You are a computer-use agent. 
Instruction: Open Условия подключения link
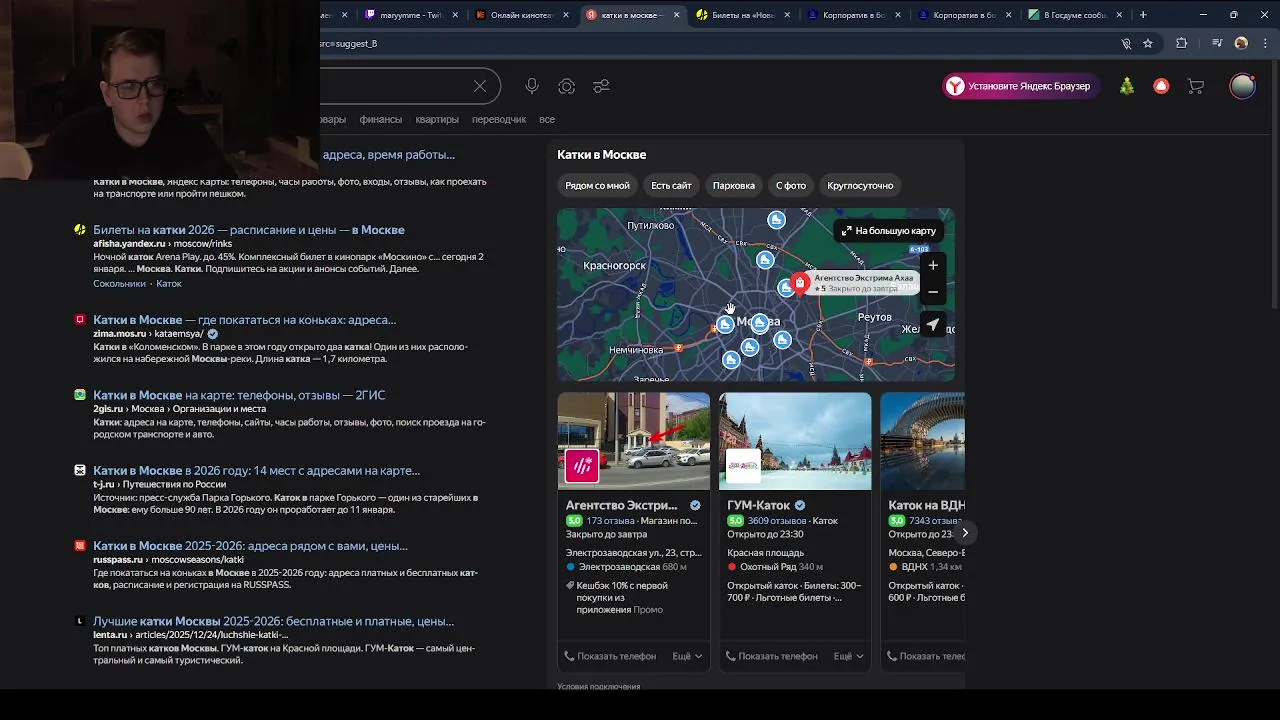coord(598,687)
